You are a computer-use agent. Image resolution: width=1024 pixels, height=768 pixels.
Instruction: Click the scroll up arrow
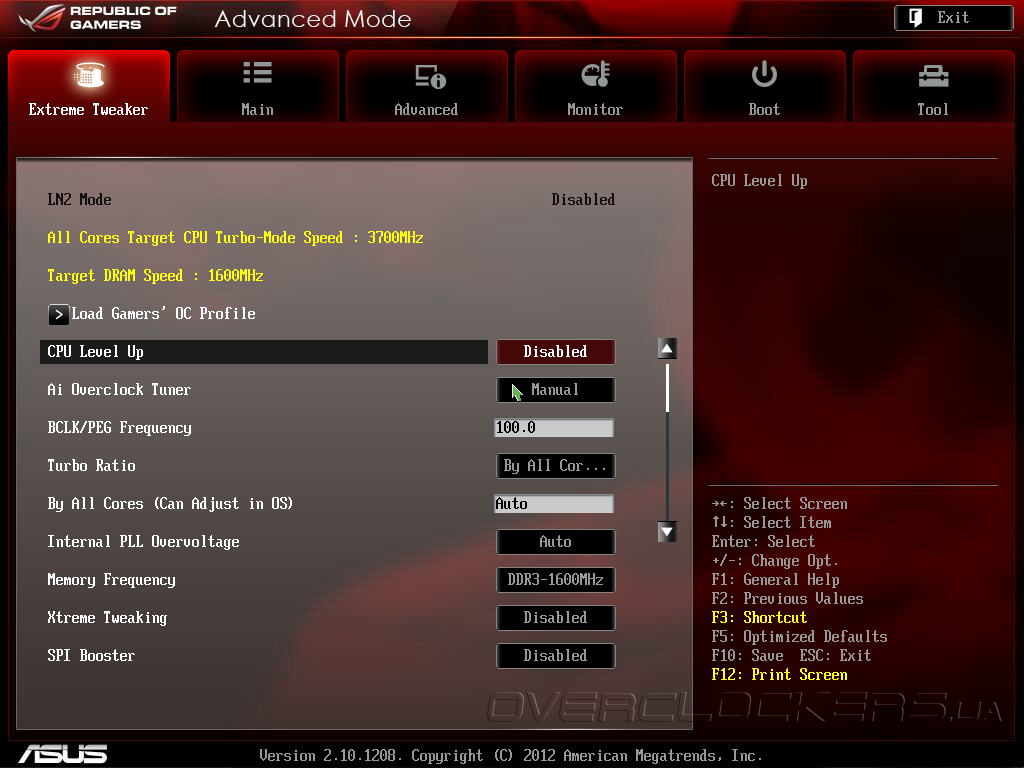pos(667,349)
